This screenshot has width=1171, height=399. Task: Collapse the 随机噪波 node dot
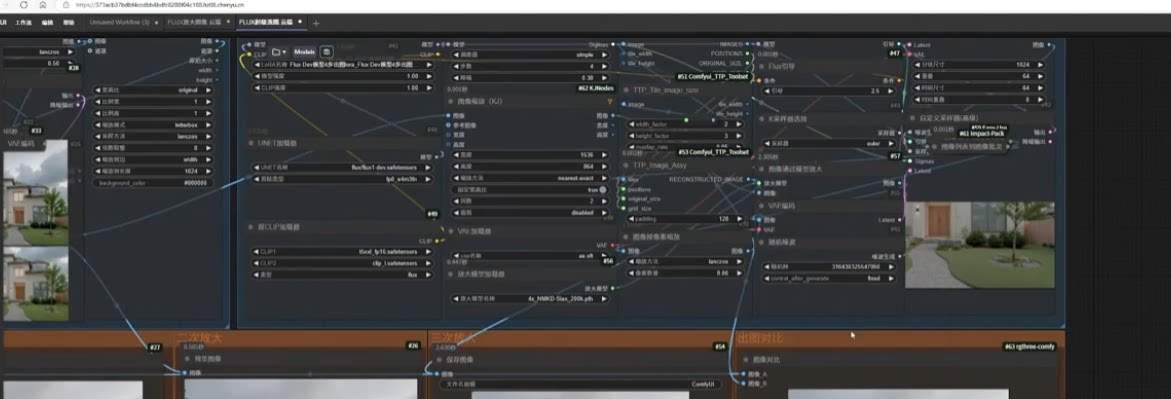pyautogui.click(x=761, y=242)
